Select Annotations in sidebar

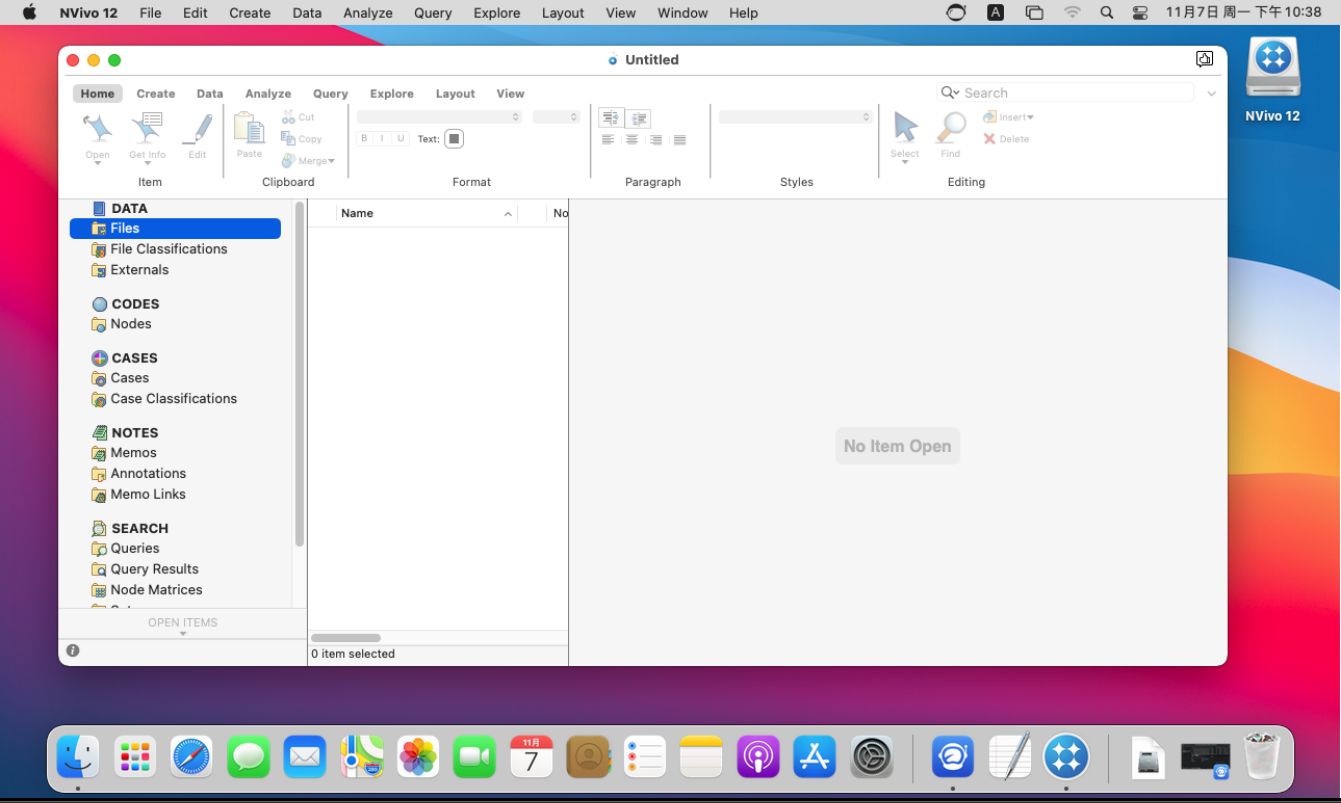(138, 474)
